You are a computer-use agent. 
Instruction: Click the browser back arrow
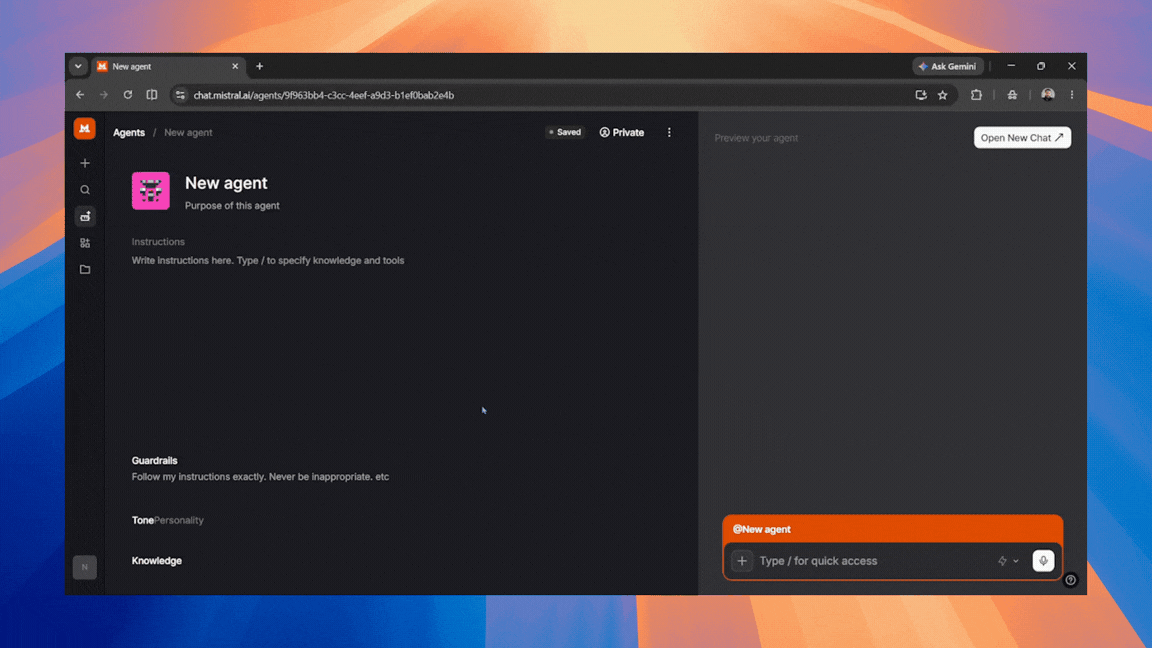[x=79, y=95]
